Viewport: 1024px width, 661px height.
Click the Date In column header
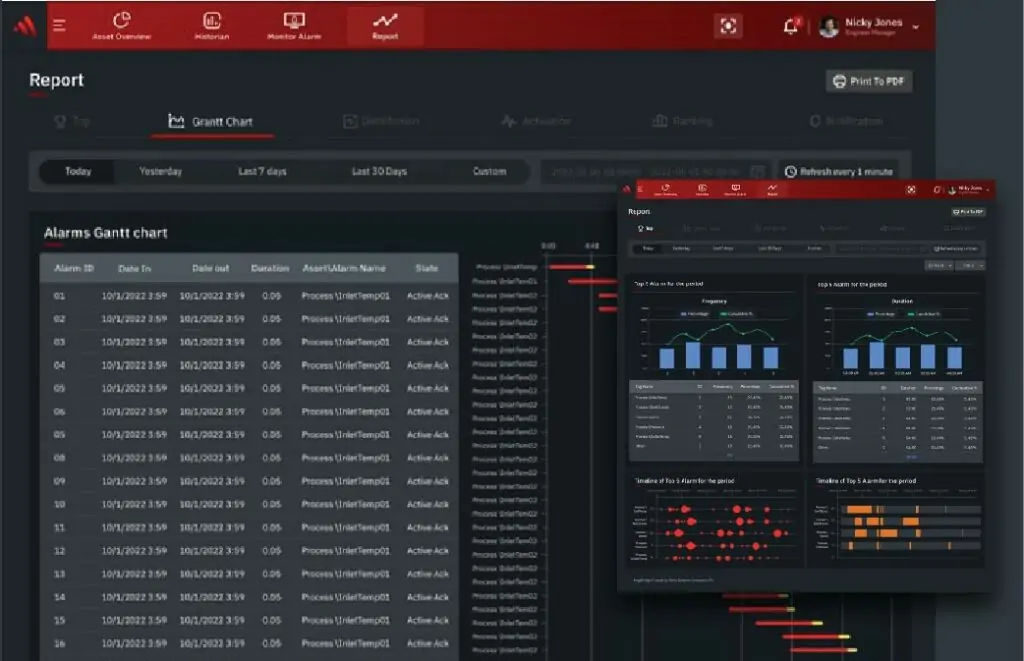click(x=135, y=268)
